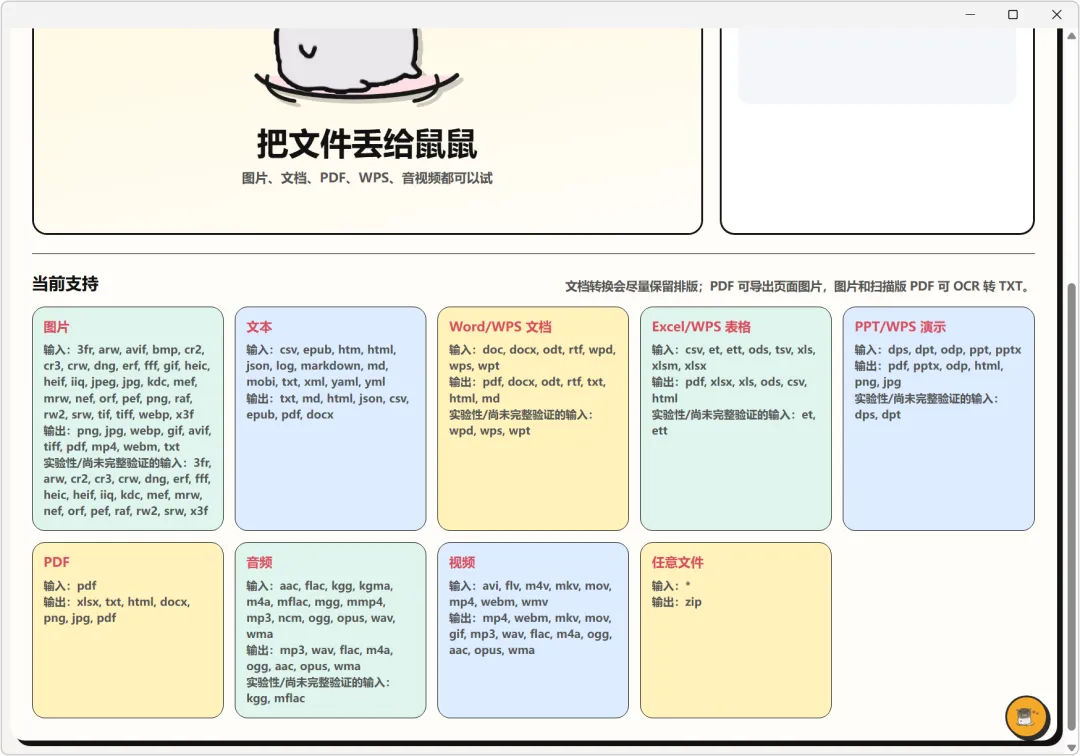Click "输入: csv, et, ett, ods, tsv, xls," line
Screen dimensions: 1080x756
coord(734,350)
